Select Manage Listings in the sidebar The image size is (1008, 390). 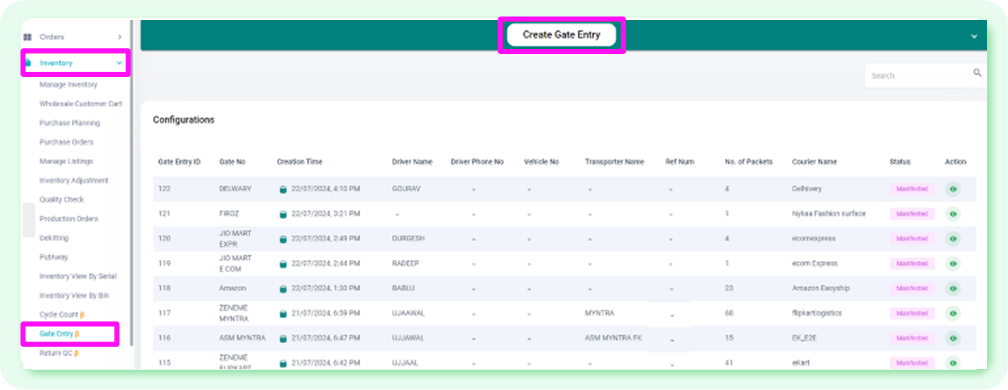click(66, 161)
